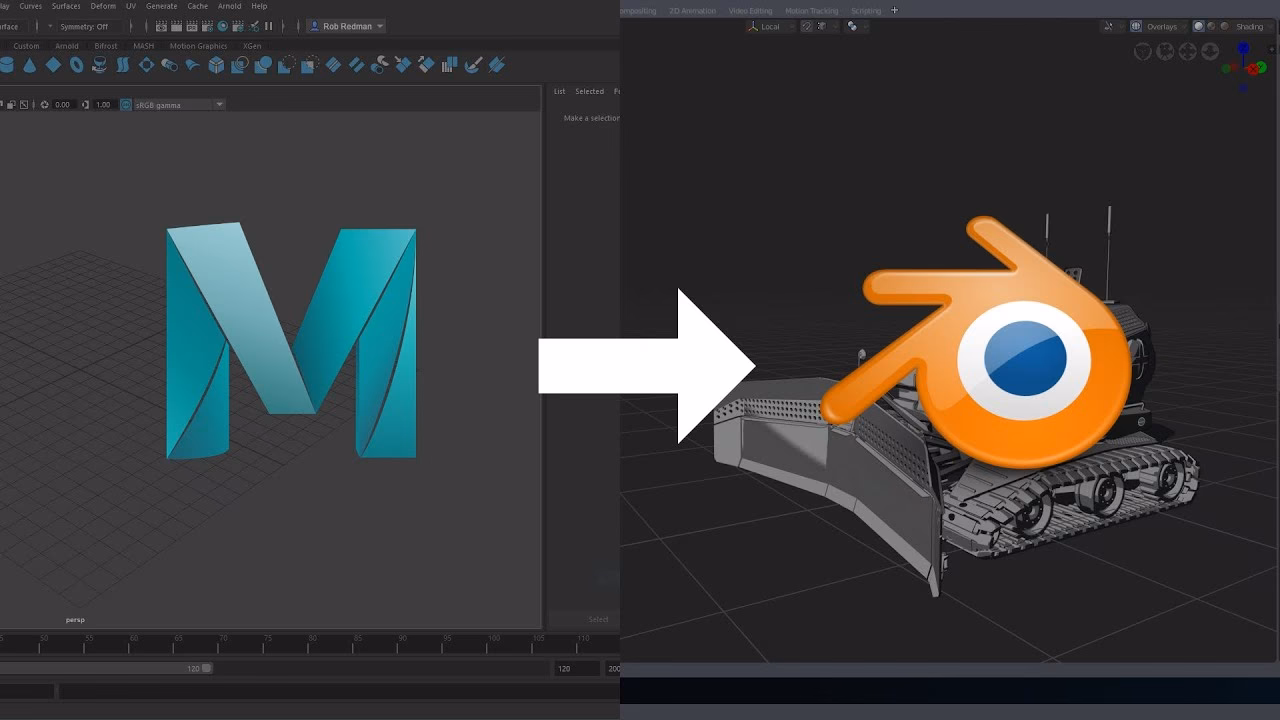Switch Blender's viewport to solid shading

tap(1198, 26)
